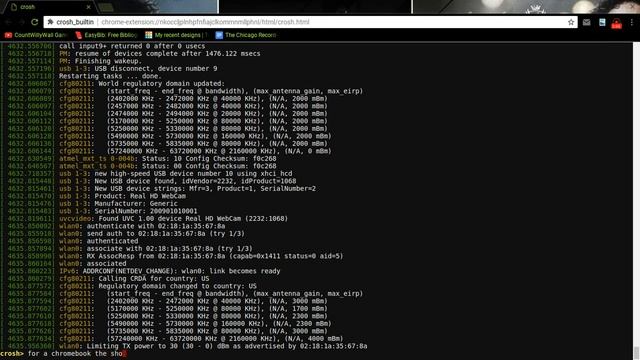This screenshot has height=360, width=640.
Task: Click The Chicago Record bookmark favicon
Action: tap(219, 35)
